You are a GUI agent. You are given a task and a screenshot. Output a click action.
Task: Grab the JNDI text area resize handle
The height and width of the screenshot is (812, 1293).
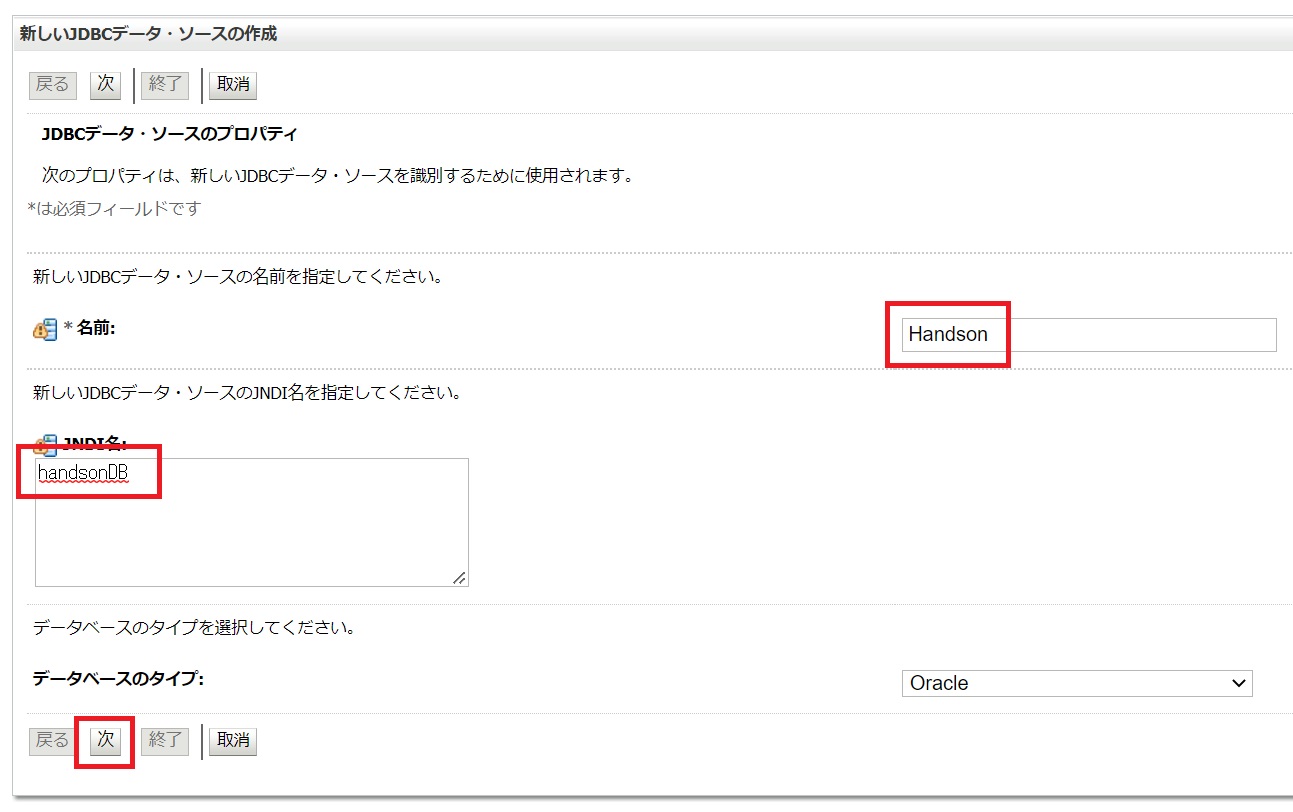459,577
